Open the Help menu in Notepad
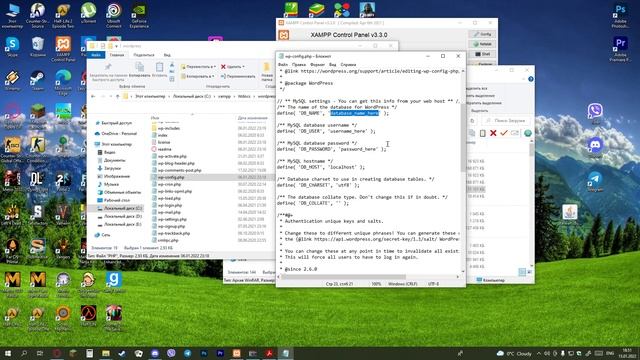 point(348,64)
